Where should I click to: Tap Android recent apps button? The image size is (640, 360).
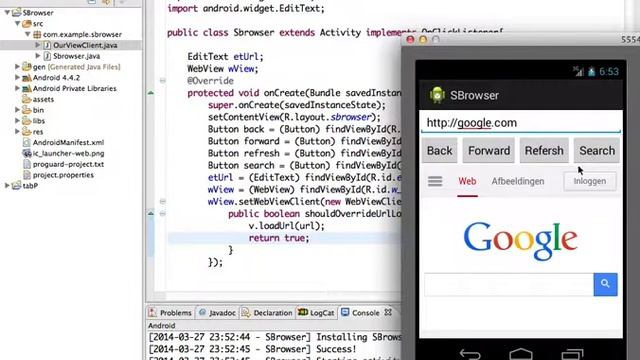(x=572, y=354)
